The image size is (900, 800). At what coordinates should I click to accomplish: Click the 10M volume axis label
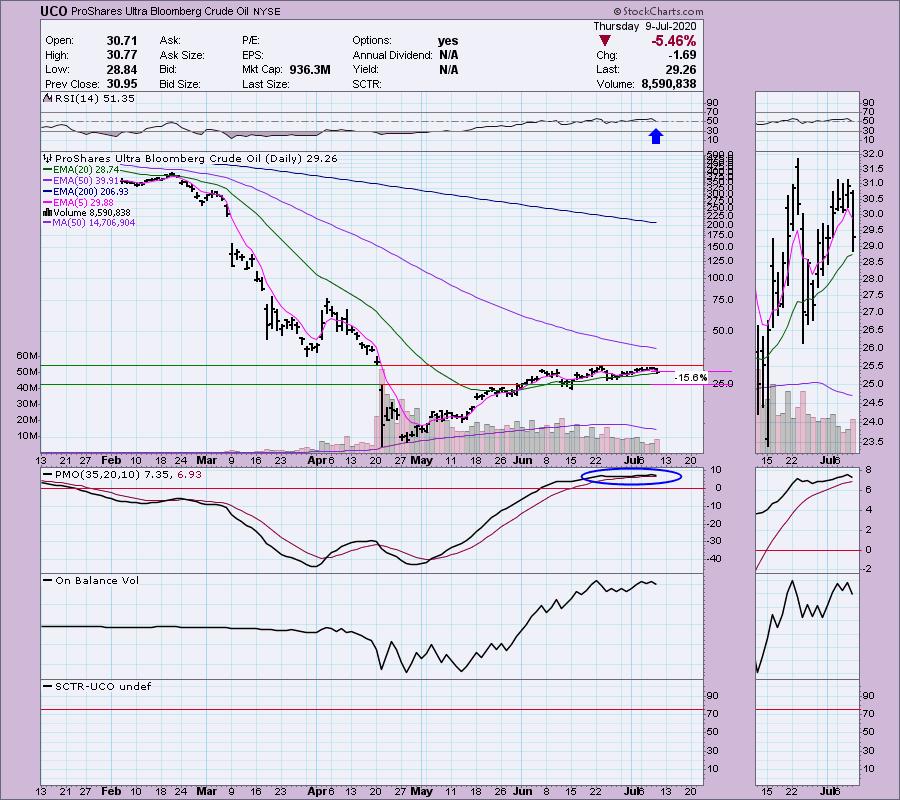27,436
